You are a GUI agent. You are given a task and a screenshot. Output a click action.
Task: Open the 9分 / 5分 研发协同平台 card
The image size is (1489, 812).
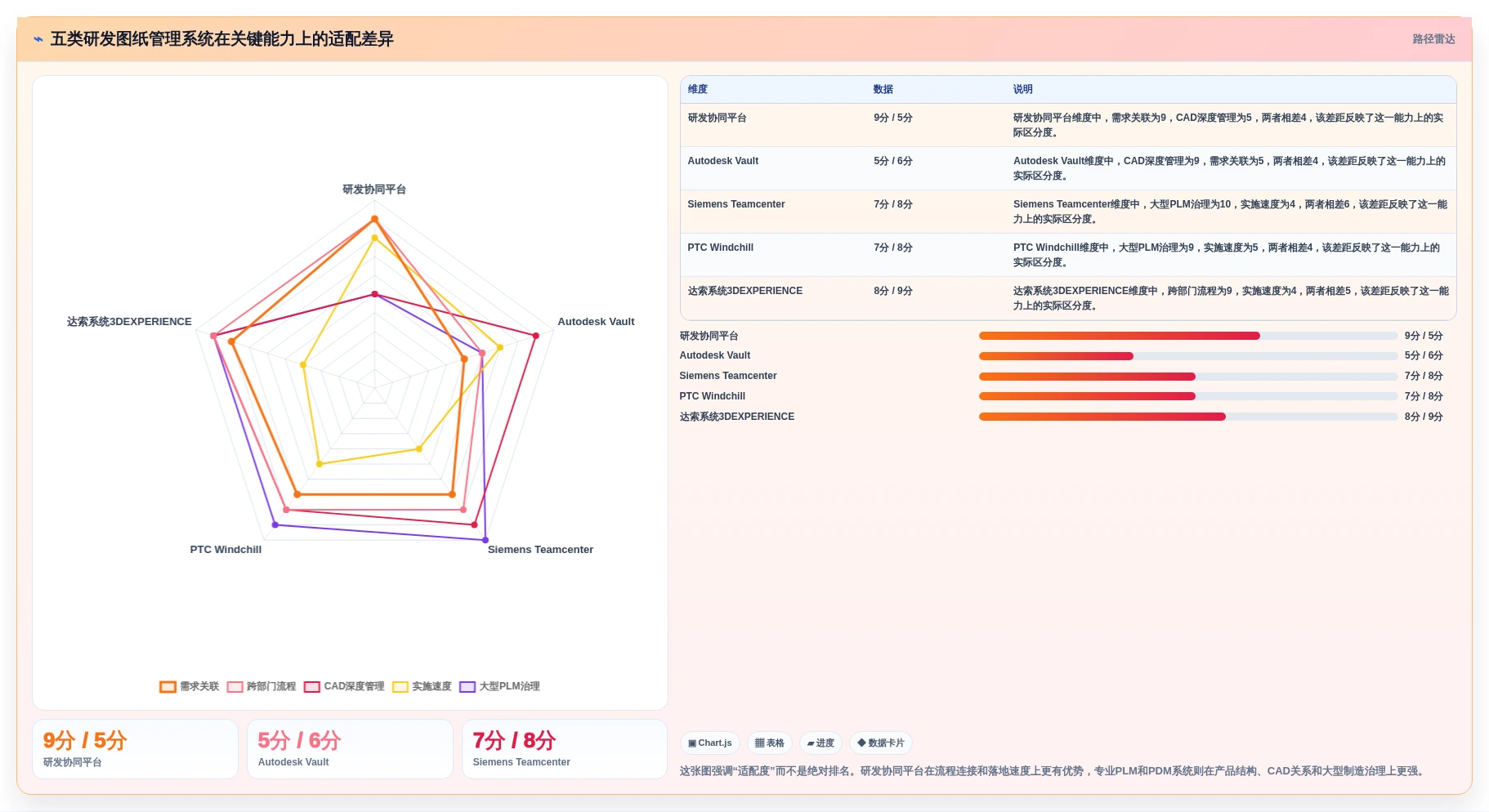(x=135, y=749)
